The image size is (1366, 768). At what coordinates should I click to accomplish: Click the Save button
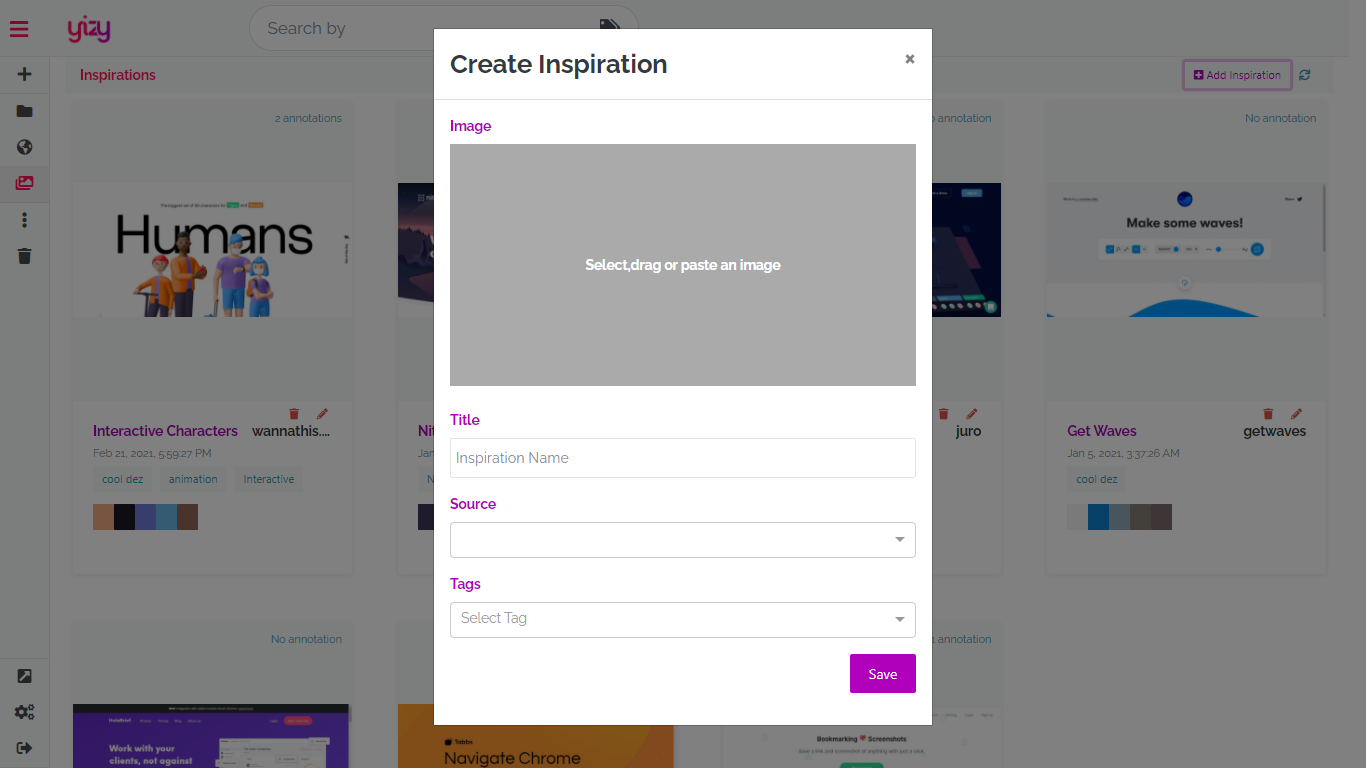883,674
